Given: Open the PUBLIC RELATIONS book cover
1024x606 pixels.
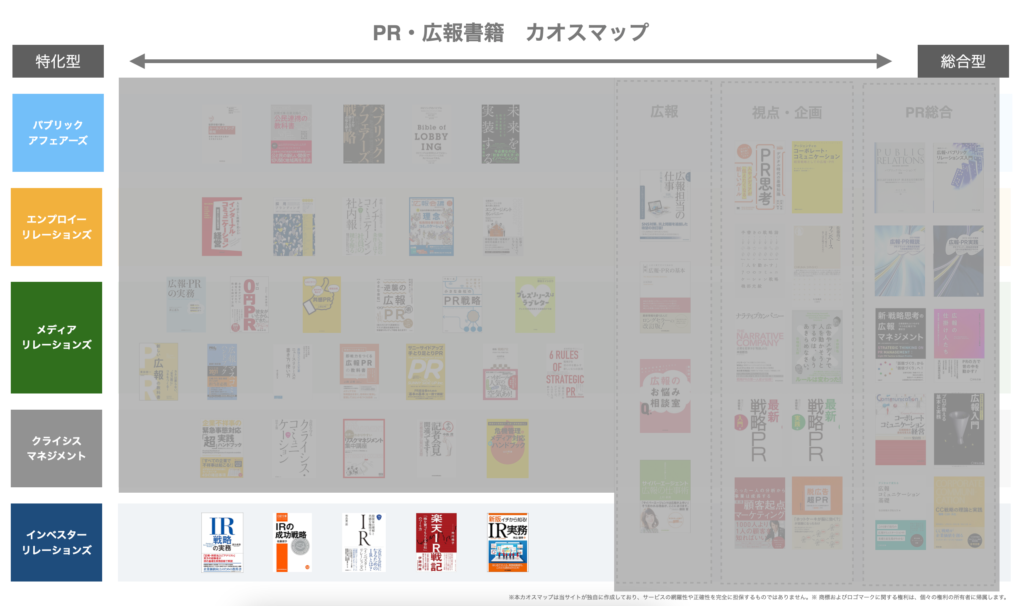Looking at the screenshot, I should 900,178.
